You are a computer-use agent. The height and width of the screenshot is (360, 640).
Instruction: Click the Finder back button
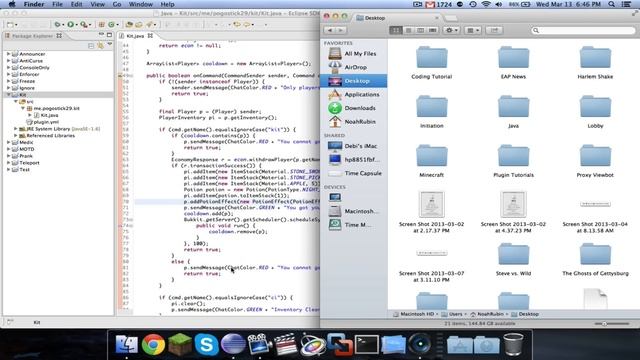[330, 30]
